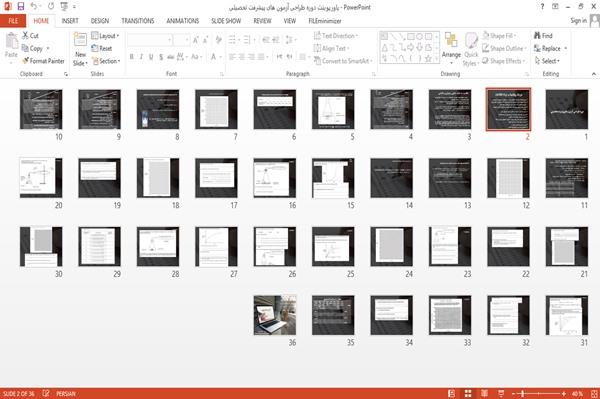This screenshot has width=600, height=399.
Task: Toggle Underline formatting
Action: [151, 57]
